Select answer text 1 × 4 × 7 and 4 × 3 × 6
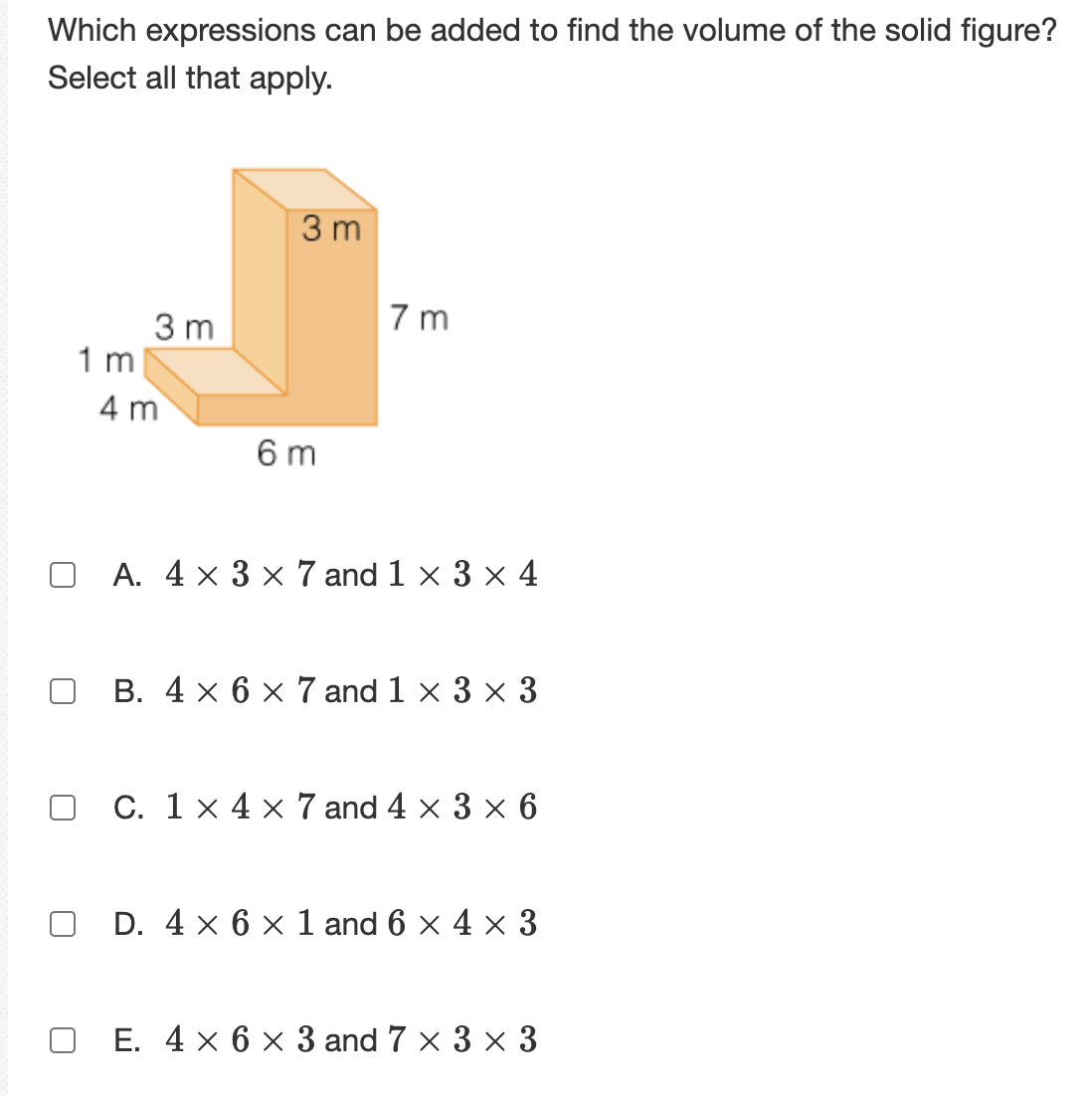Image resolution: width=1092 pixels, height=1096 pixels. (x=350, y=808)
